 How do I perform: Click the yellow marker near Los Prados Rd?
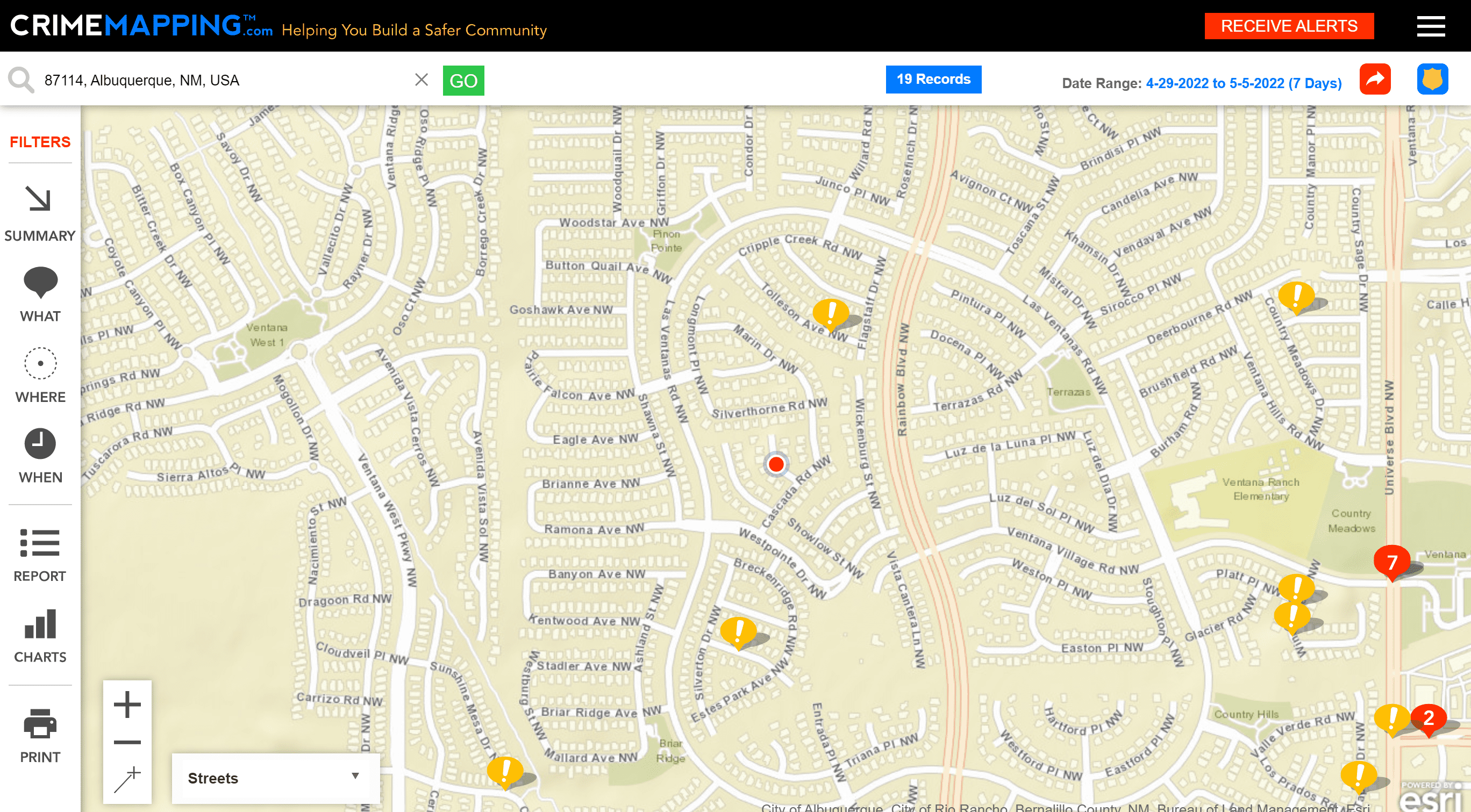point(1359,777)
